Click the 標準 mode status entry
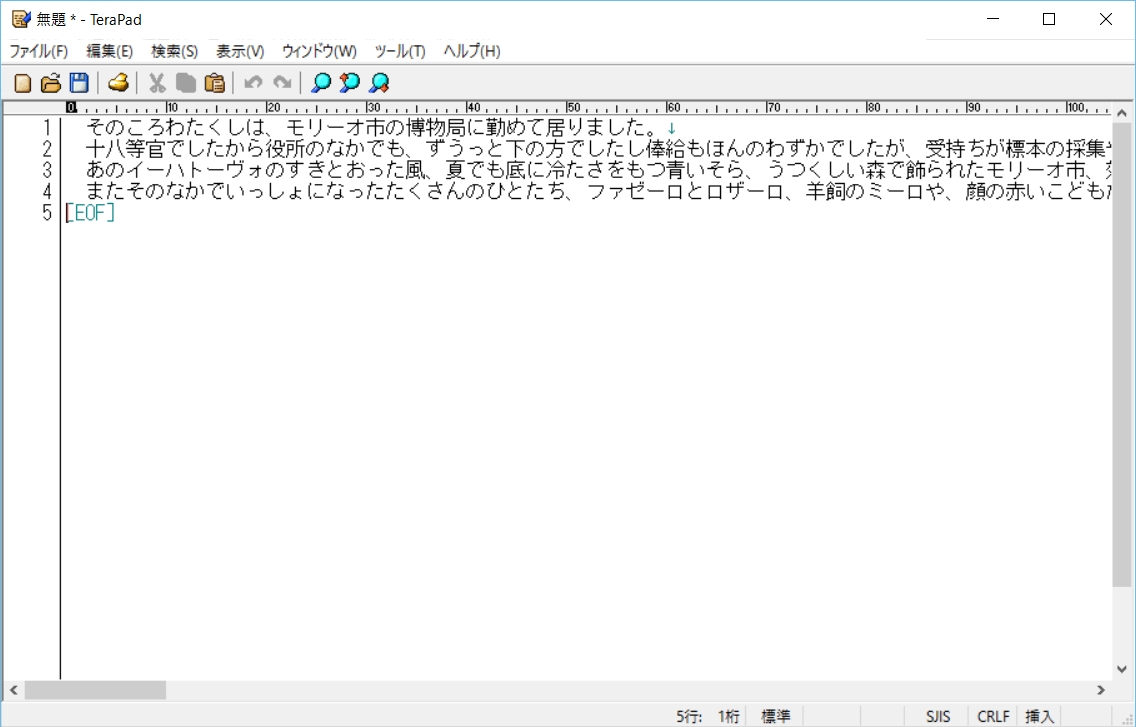Image resolution: width=1136 pixels, height=727 pixels. click(775, 716)
